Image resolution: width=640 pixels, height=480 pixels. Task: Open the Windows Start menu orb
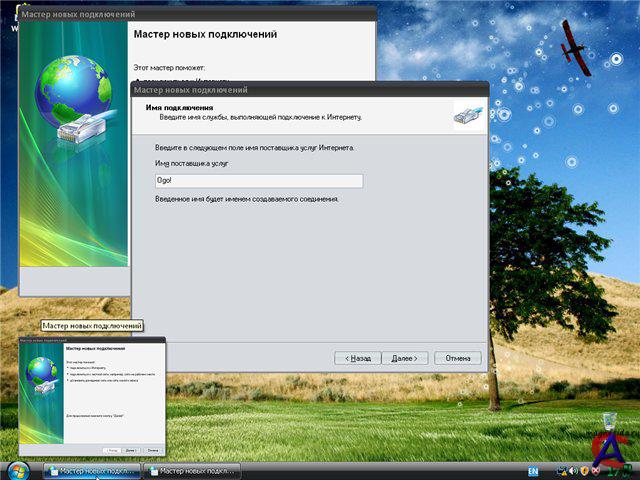[x=18, y=469]
